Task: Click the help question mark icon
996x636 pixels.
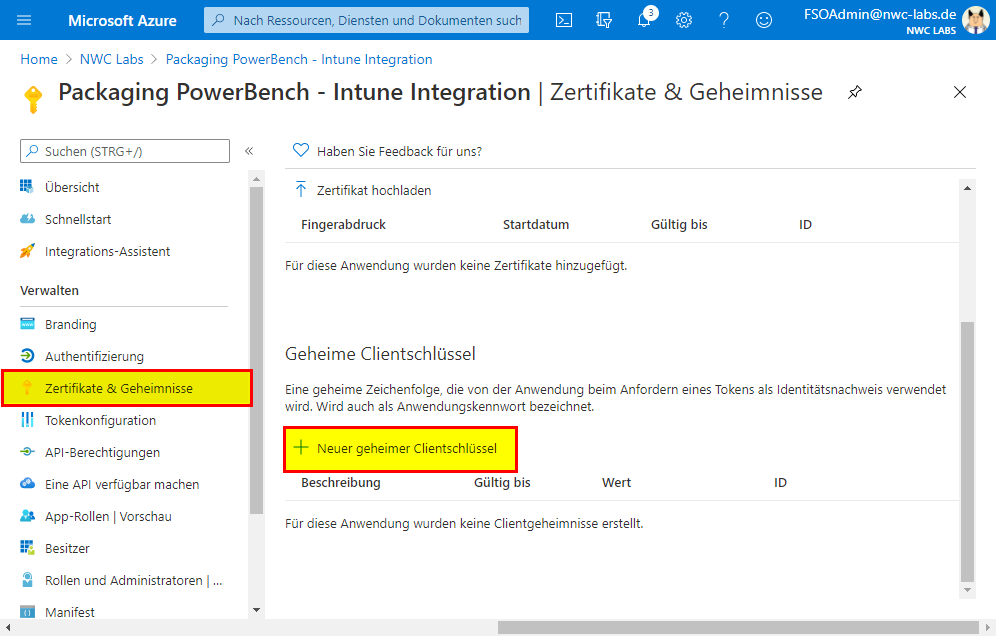Action: point(724,20)
